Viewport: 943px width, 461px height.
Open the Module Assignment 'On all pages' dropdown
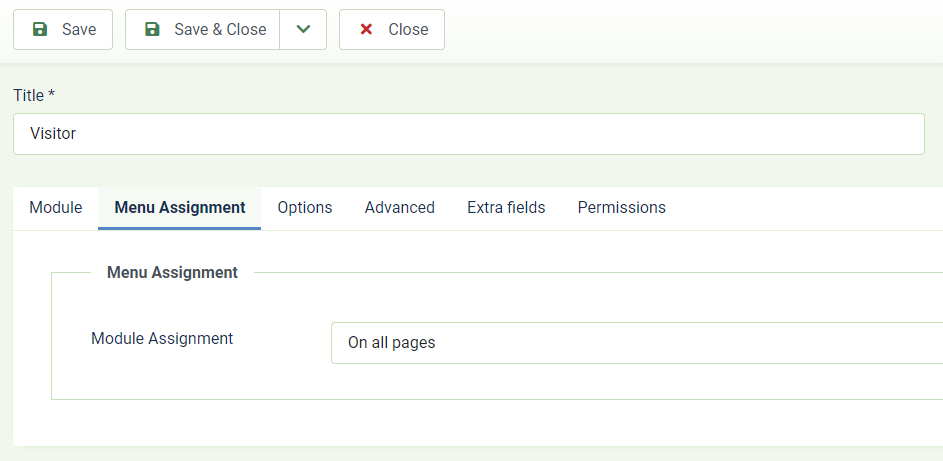637,343
